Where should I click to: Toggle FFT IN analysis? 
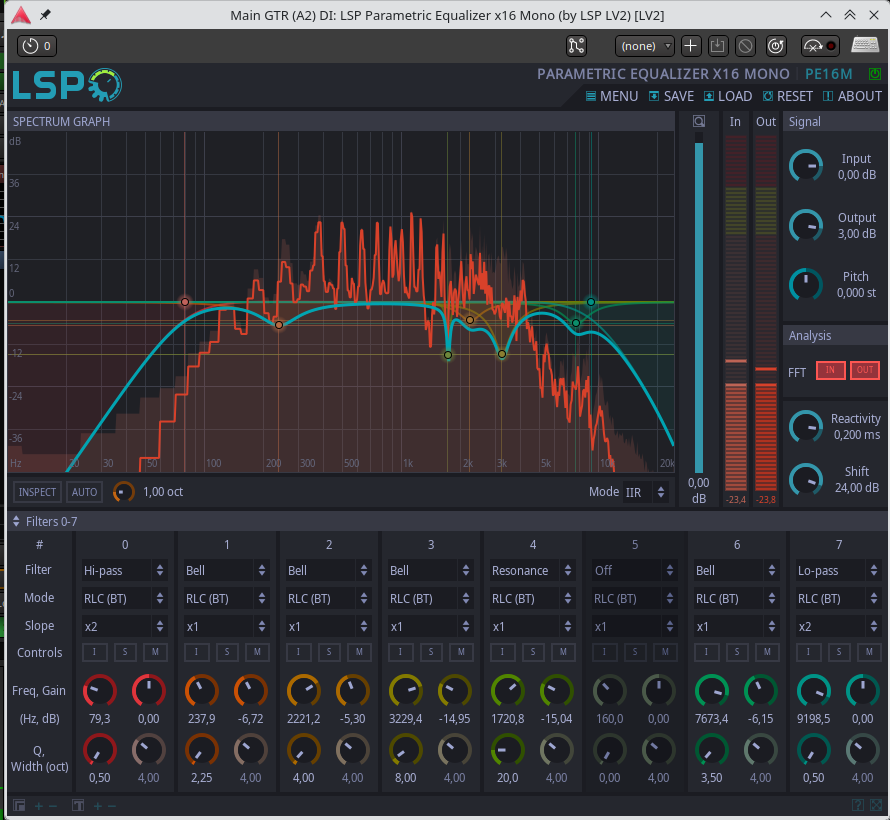click(830, 371)
